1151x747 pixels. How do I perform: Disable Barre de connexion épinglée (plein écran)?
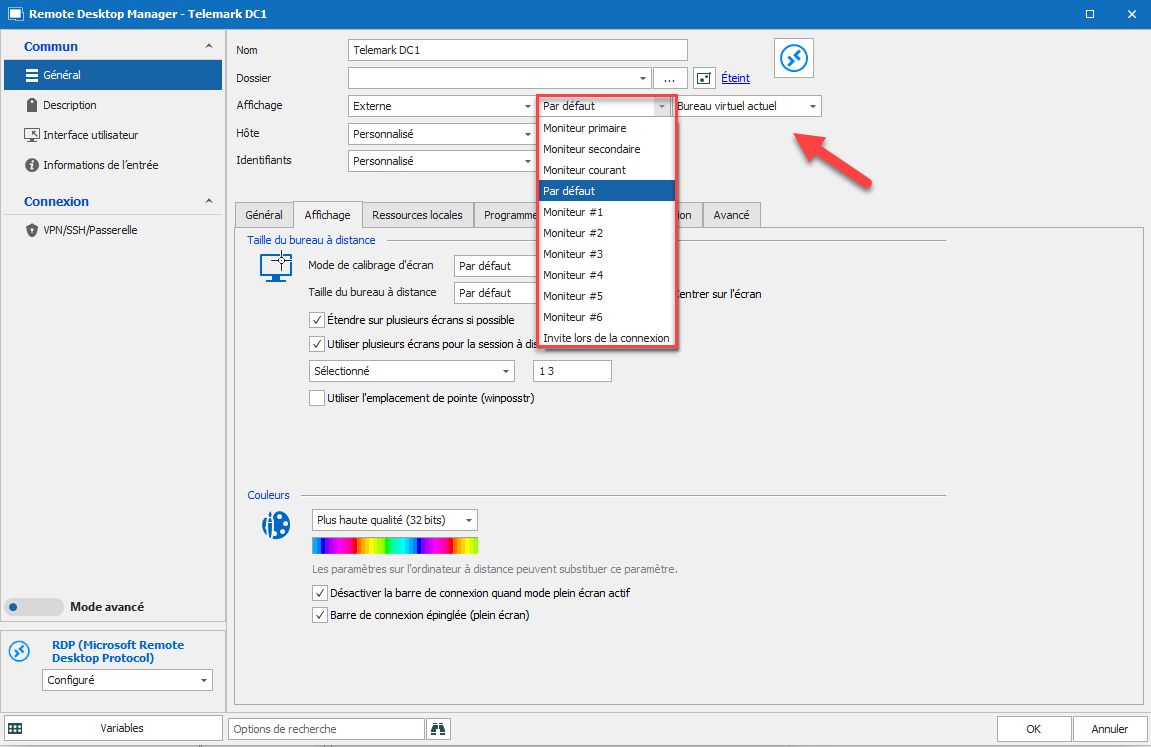(320, 615)
